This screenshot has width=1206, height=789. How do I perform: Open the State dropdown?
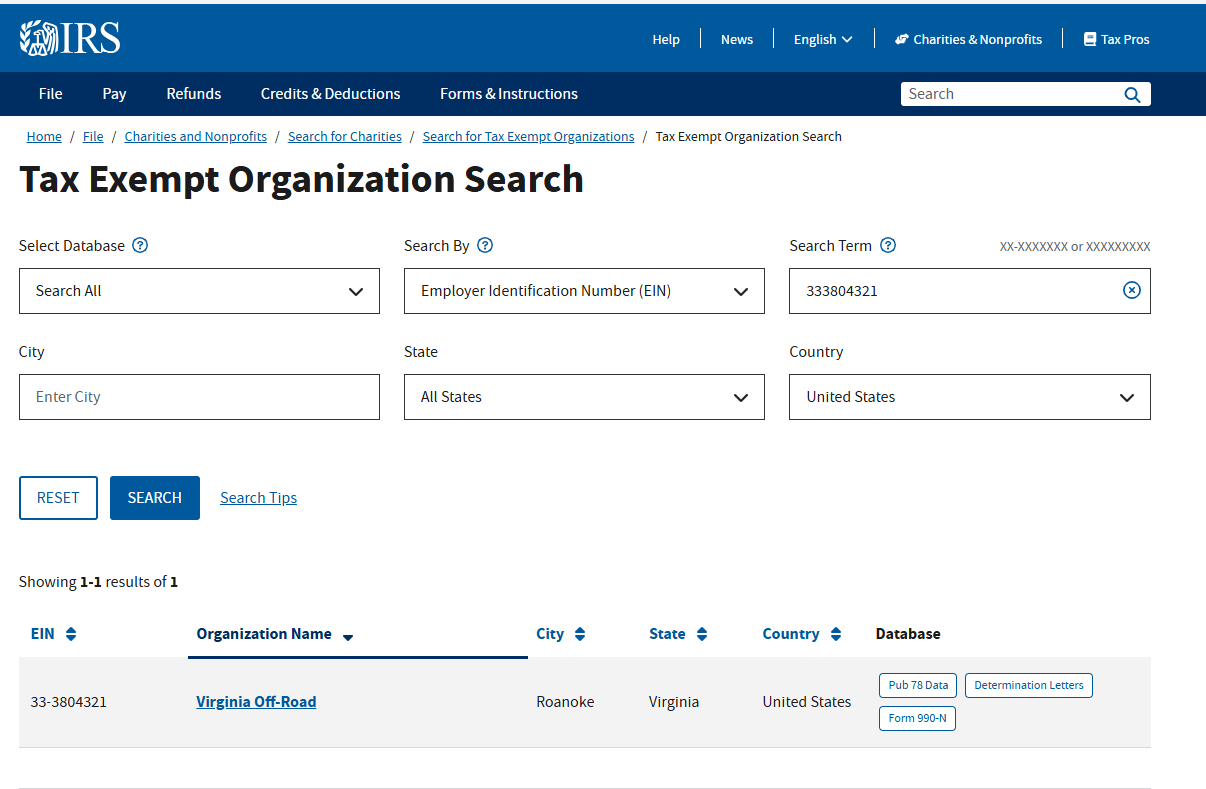coord(584,397)
